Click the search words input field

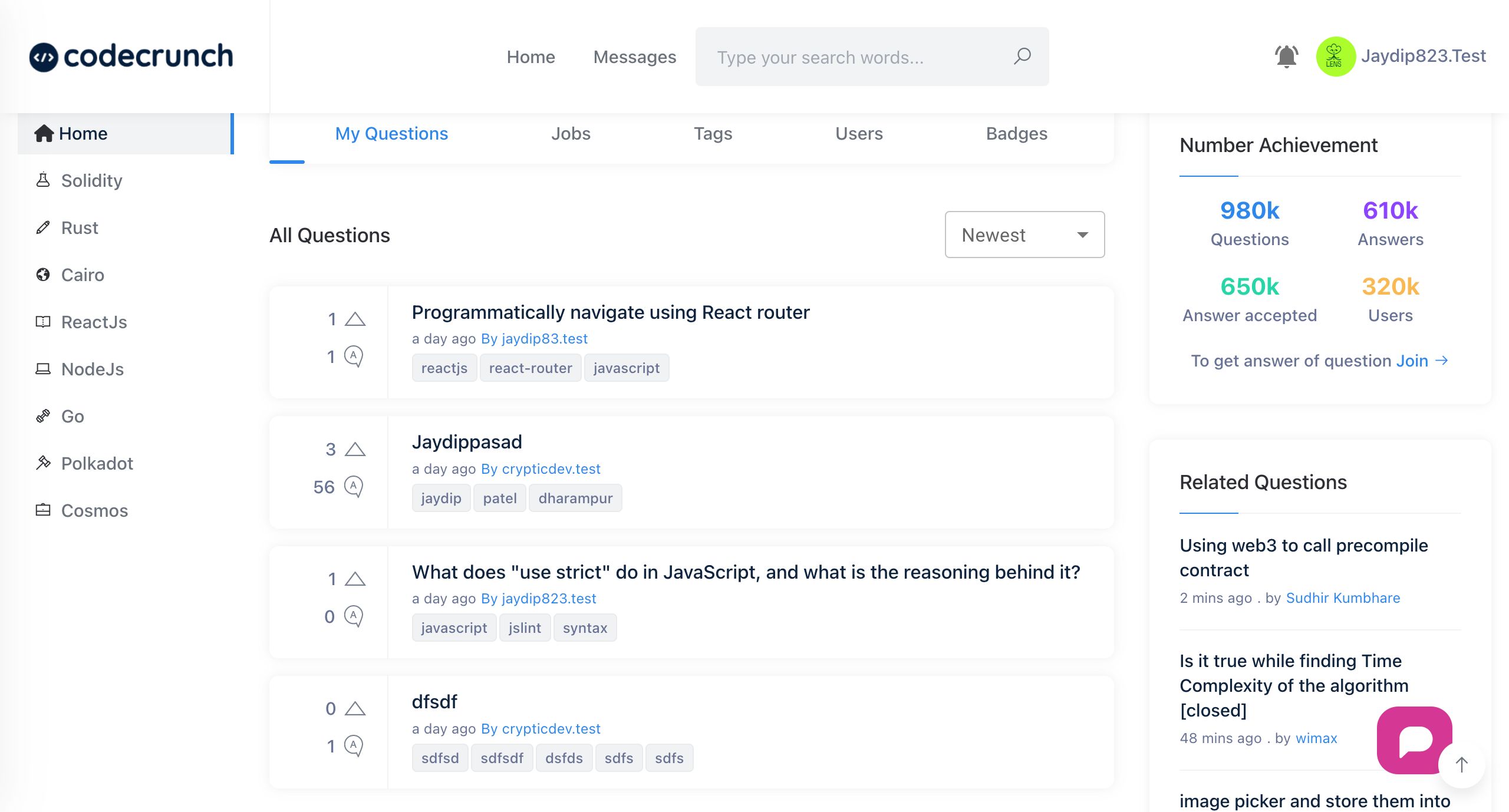872,57
